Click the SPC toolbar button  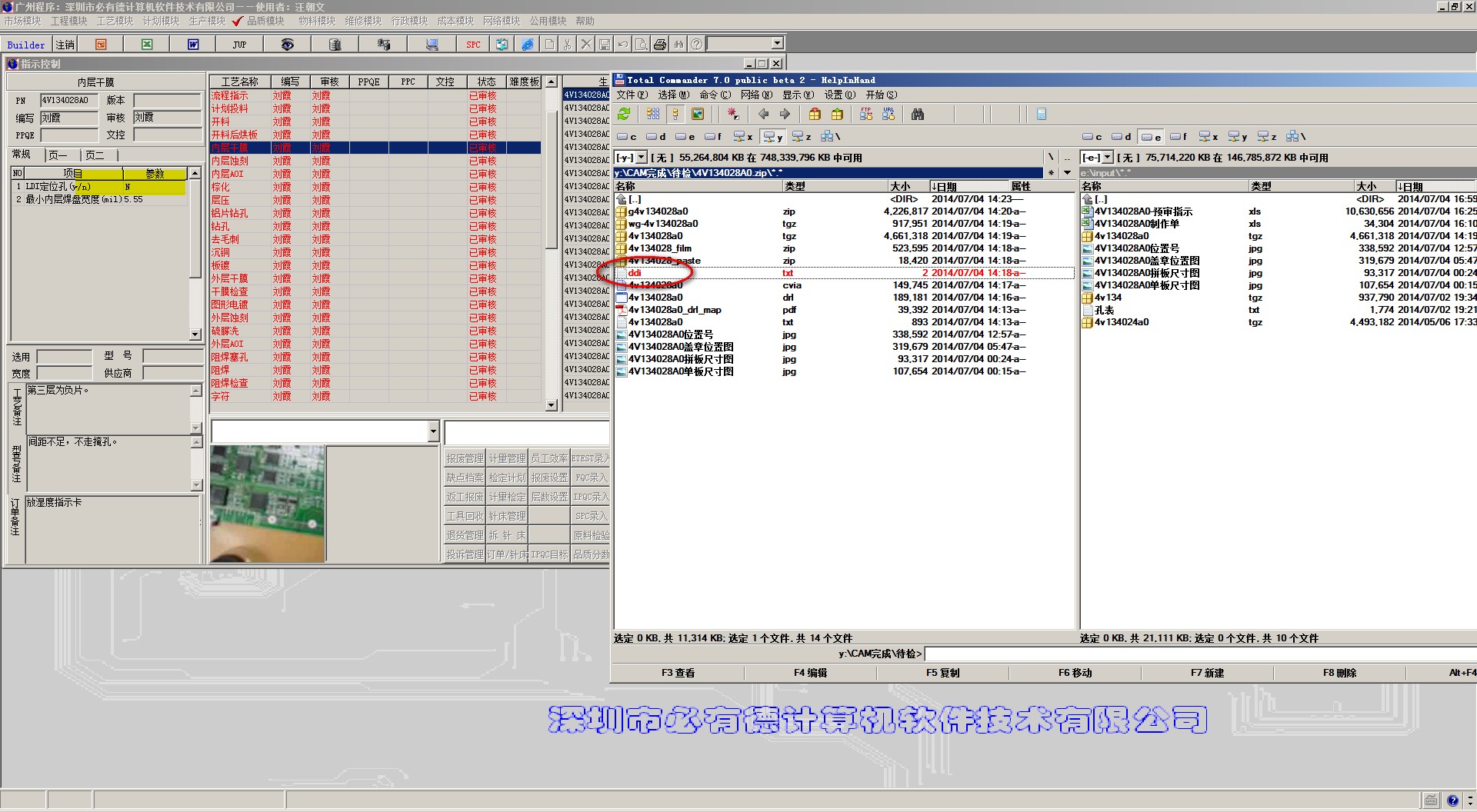tap(473, 45)
